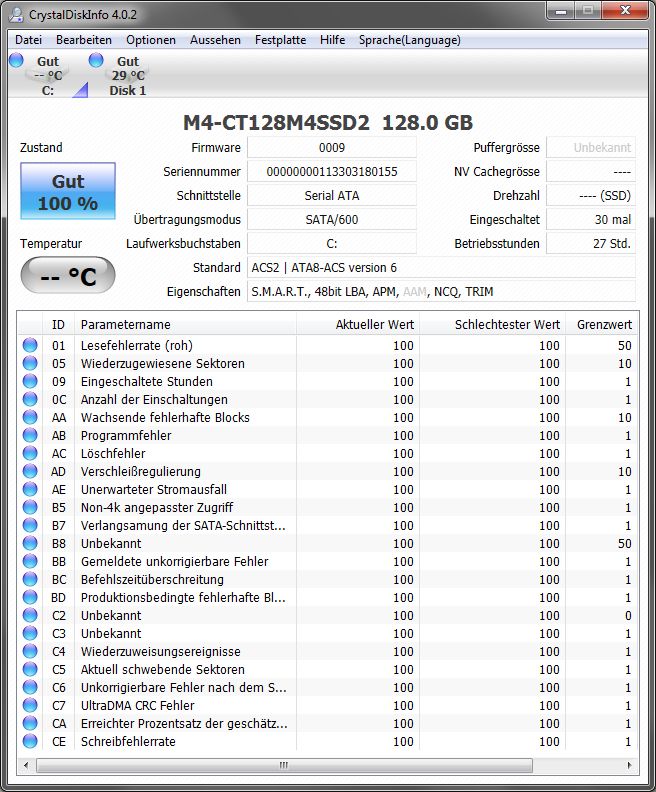Image resolution: width=656 pixels, height=792 pixels.
Task: Click the status orb for Wiederzuweisungsereignisse
Action: click(30, 652)
